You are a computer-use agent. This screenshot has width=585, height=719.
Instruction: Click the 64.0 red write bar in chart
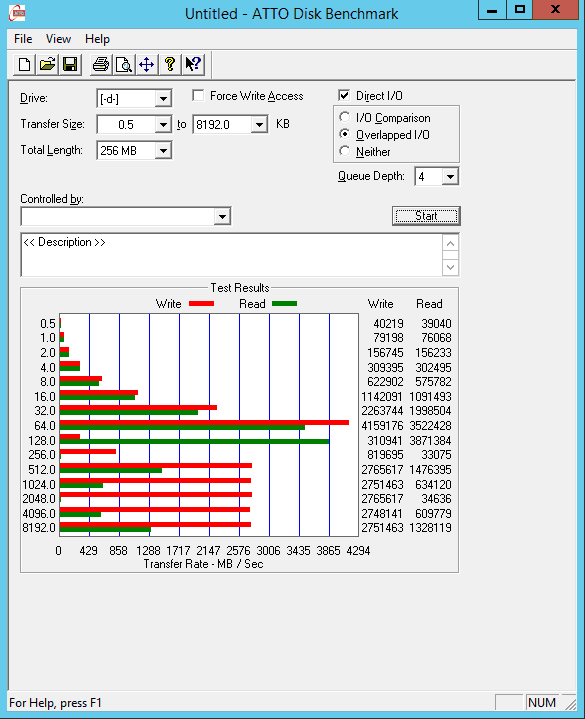pos(204,422)
